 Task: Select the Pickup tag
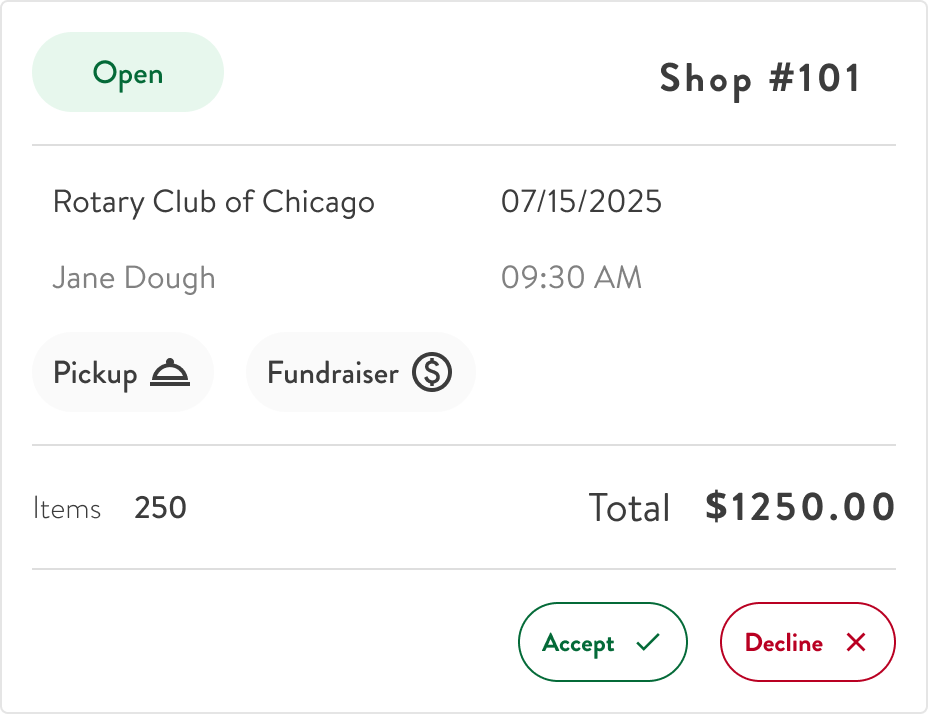click(123, 372)
